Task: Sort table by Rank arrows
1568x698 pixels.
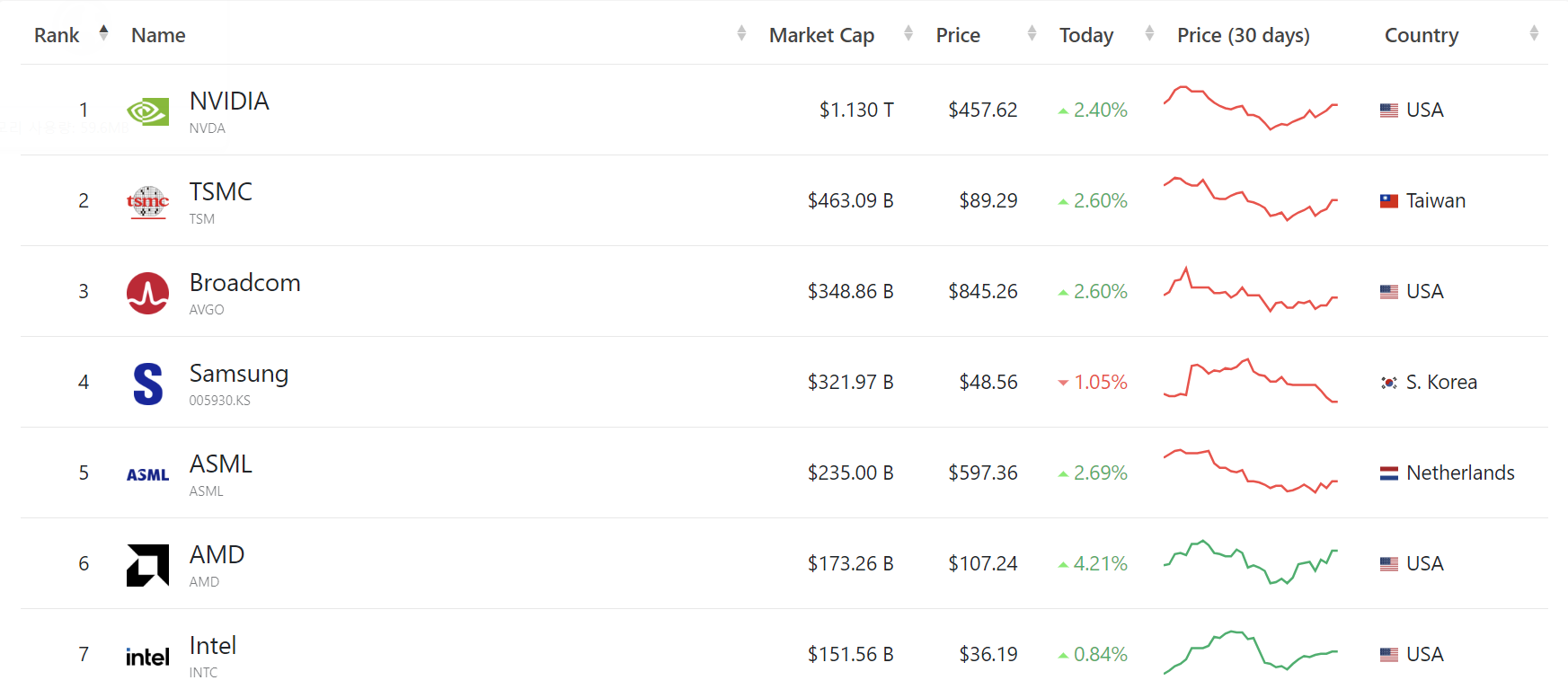Action: tap(104, 33)
